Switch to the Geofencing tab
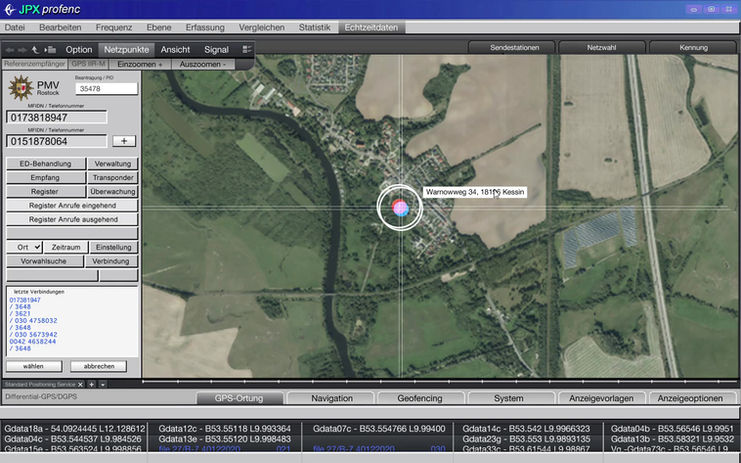The height and width of the screenshot is (463, 741). 420,398
